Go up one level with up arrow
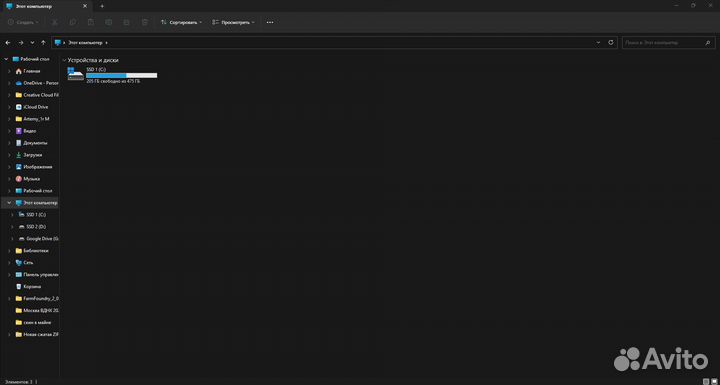720x385 pixels. click(x=43, y=42)
